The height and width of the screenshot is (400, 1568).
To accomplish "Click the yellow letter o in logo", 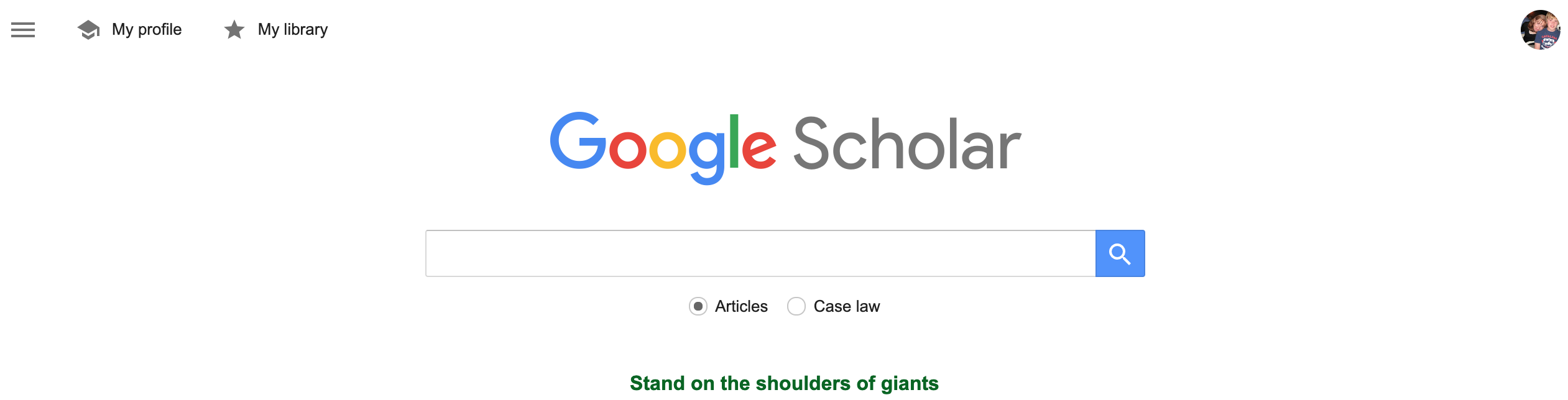I will click(x=667, y=150).
